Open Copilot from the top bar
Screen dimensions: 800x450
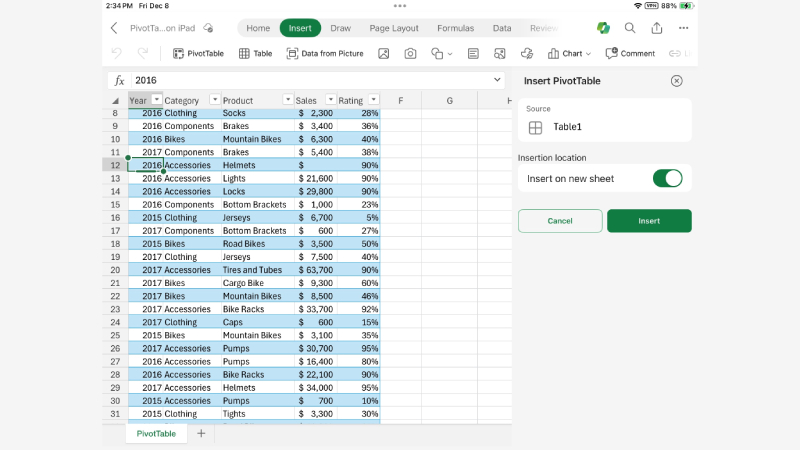pyautogui.click(x=604, y=28)
